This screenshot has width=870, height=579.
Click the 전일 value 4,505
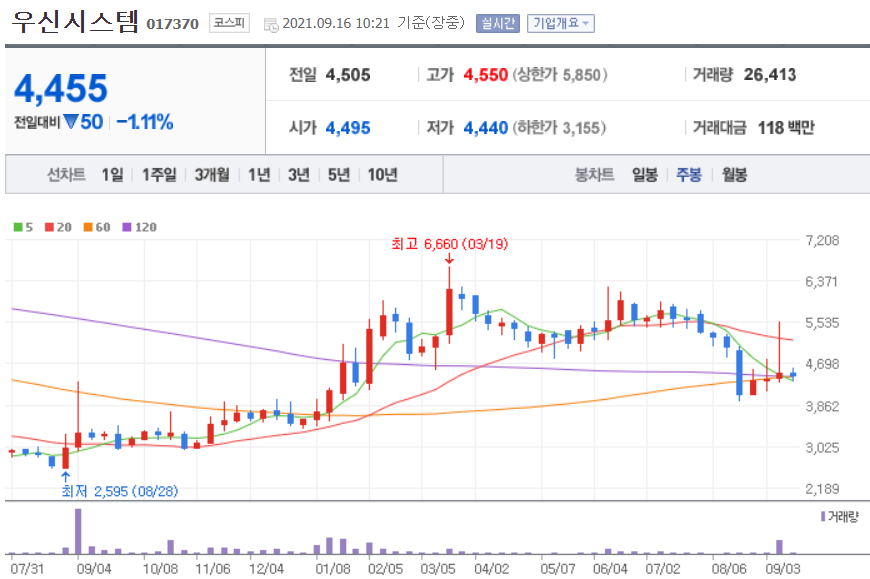point(348,74)
